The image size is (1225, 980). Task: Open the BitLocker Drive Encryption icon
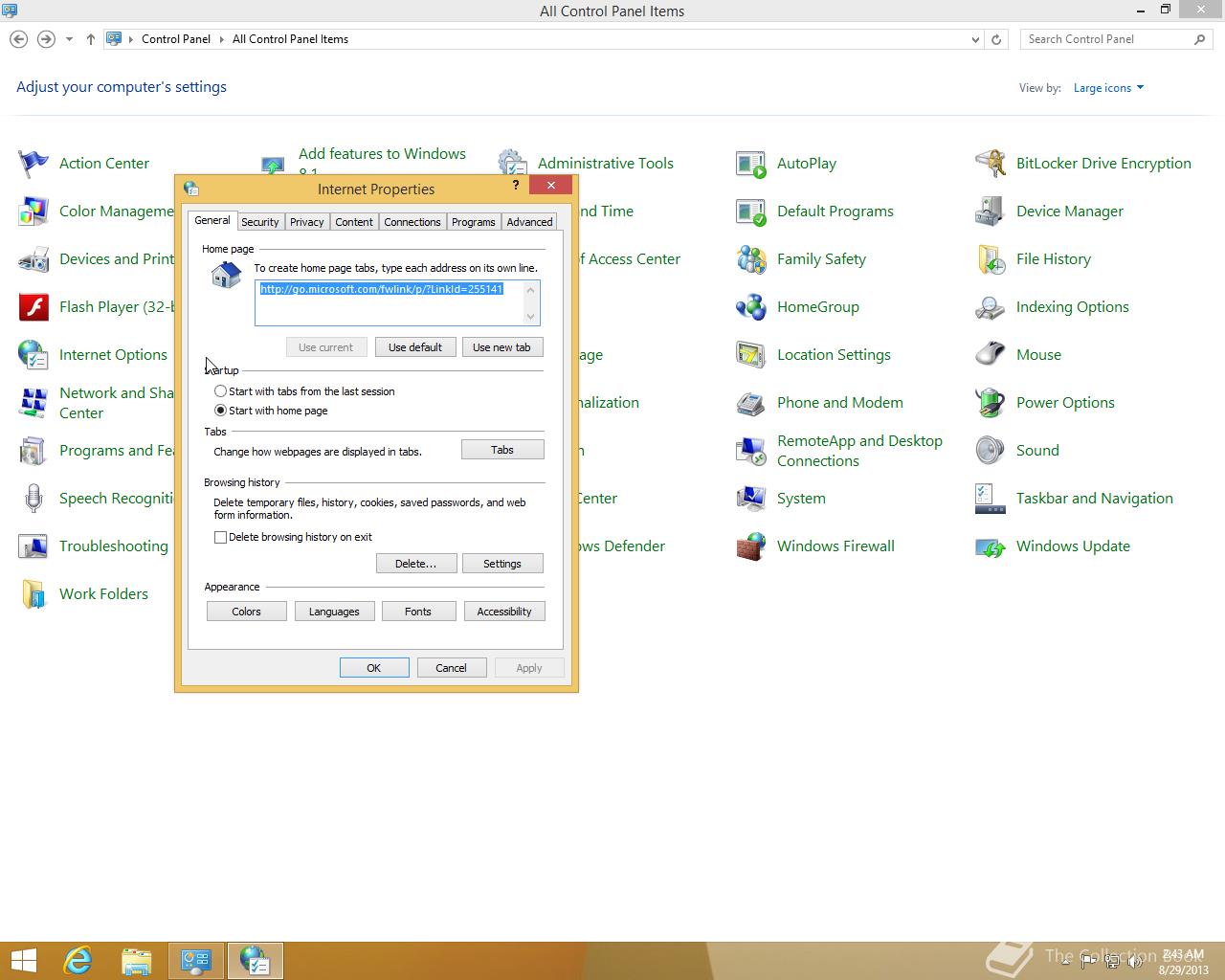(991, 164)
